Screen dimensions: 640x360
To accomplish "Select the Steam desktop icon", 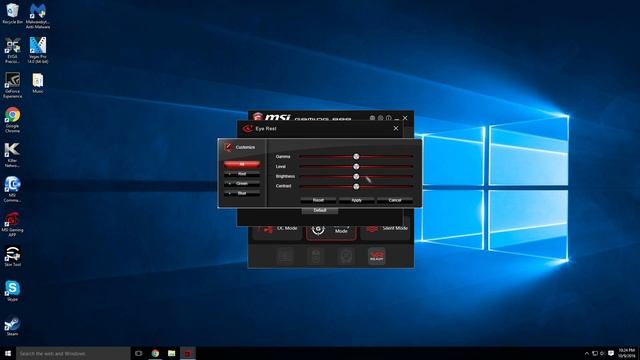I will pyautogui.click(x=12, y=326).
